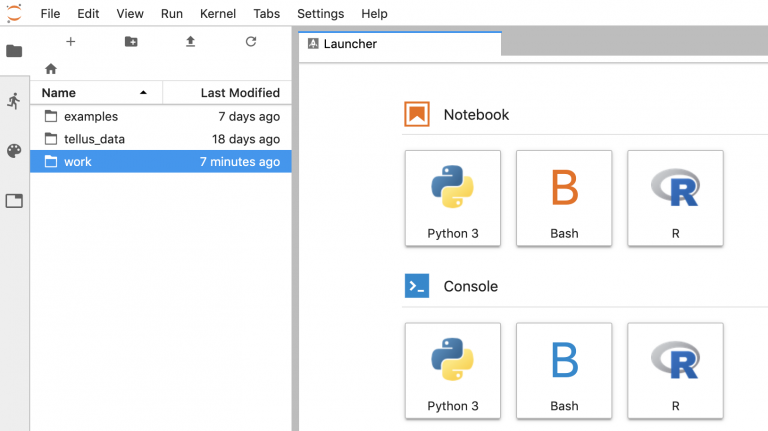768x431 pixels.
Task: Open the File Browser sidebar folder icon
Action: point(14,51)
